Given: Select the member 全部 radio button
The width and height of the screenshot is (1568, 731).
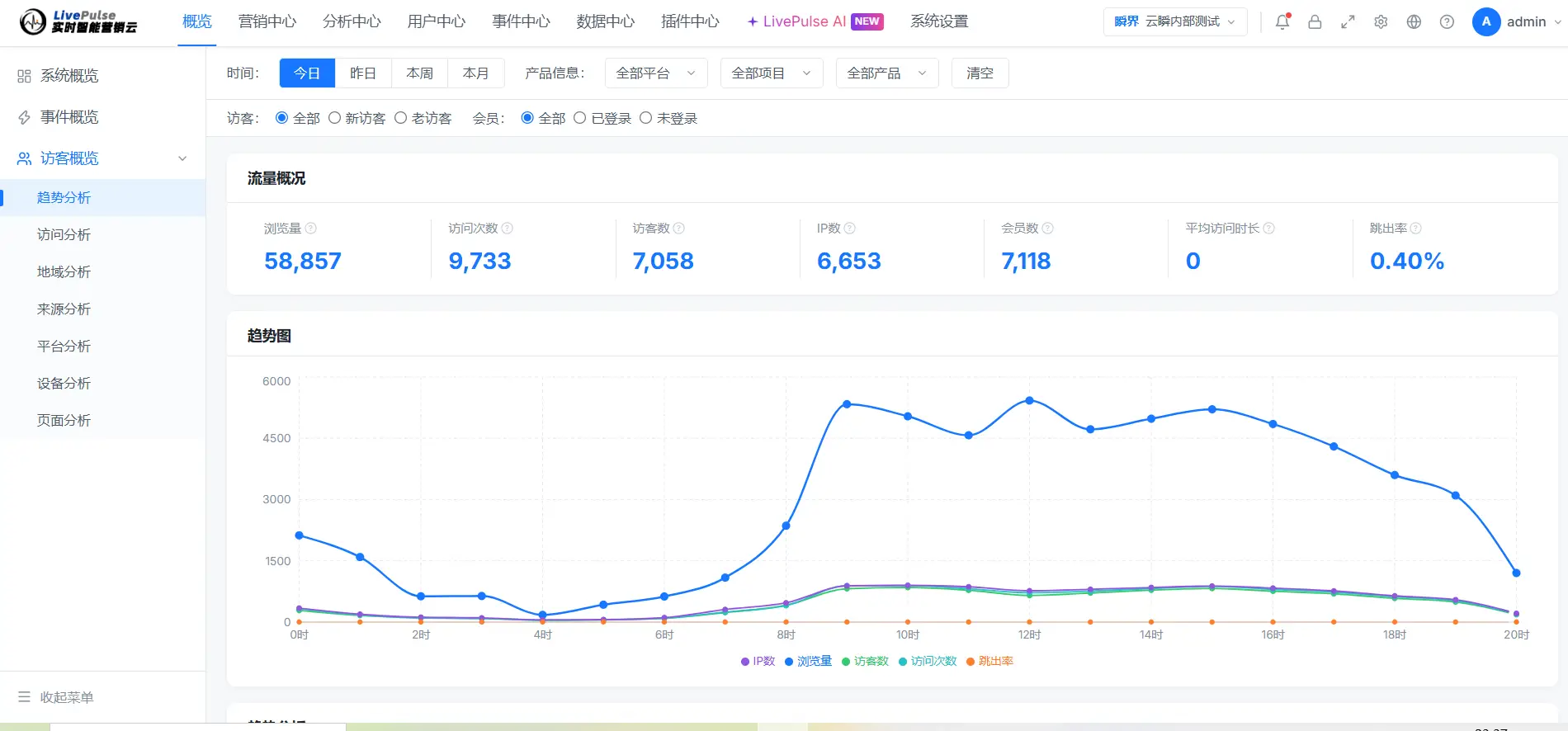Looking at the screenshot, I should pos(527,118).
